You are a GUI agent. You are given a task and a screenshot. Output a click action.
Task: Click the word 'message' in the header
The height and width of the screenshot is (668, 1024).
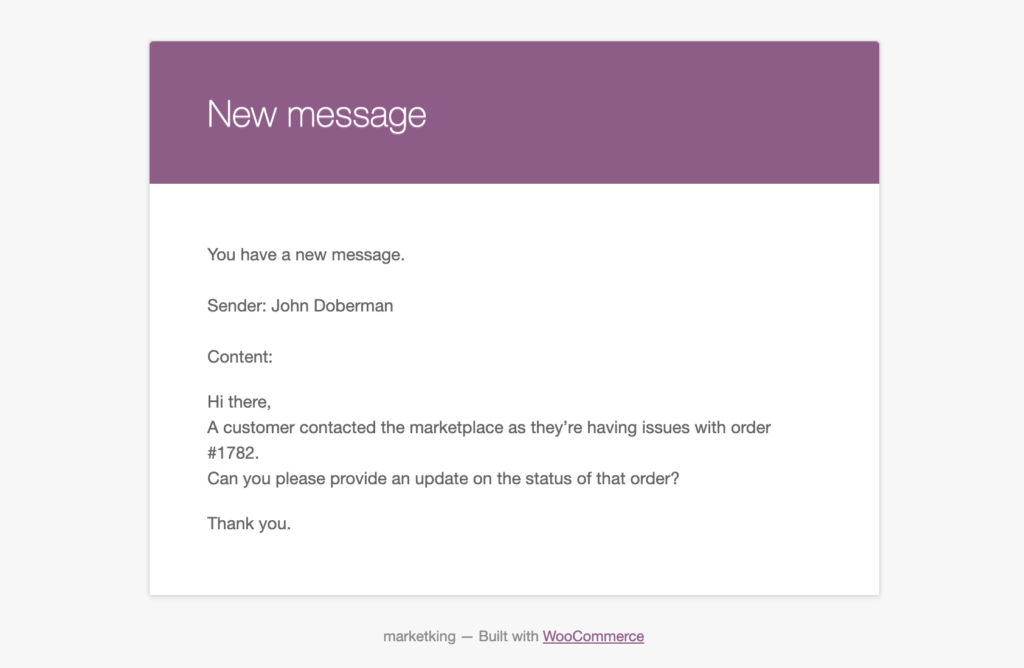point(357,116)
